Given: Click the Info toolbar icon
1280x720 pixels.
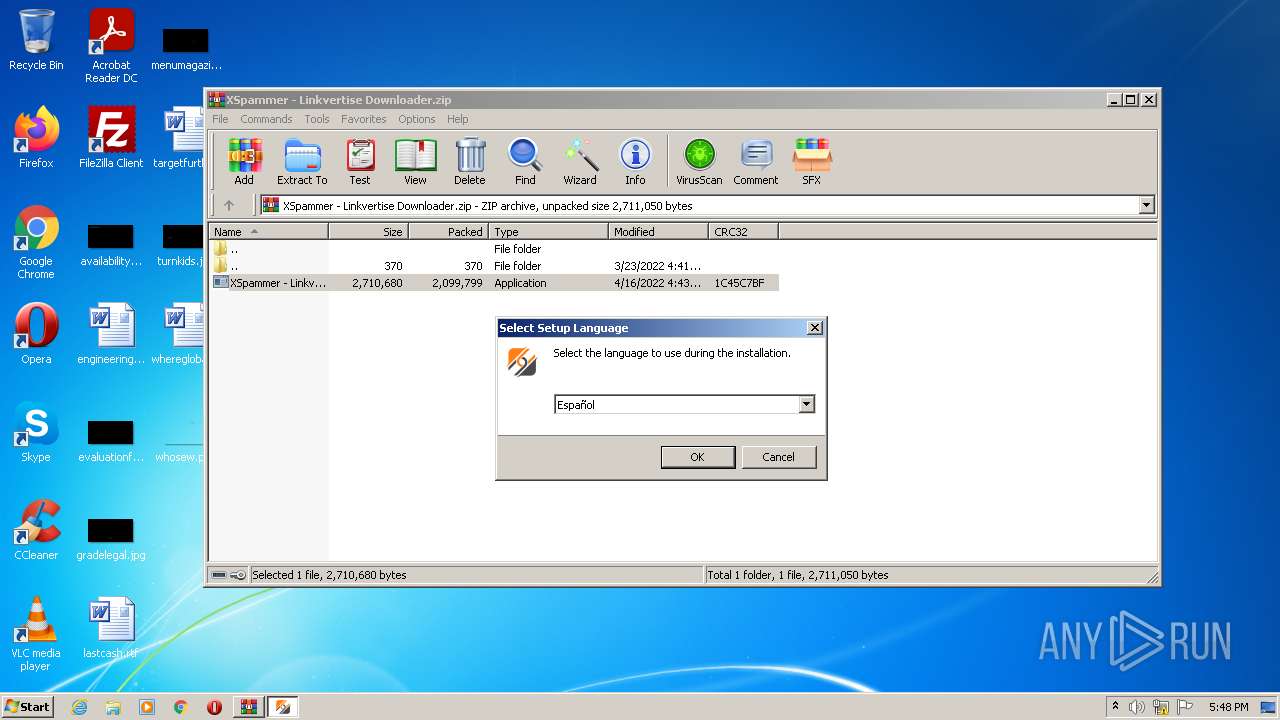Looking at the screenshot, I should 635,162.
